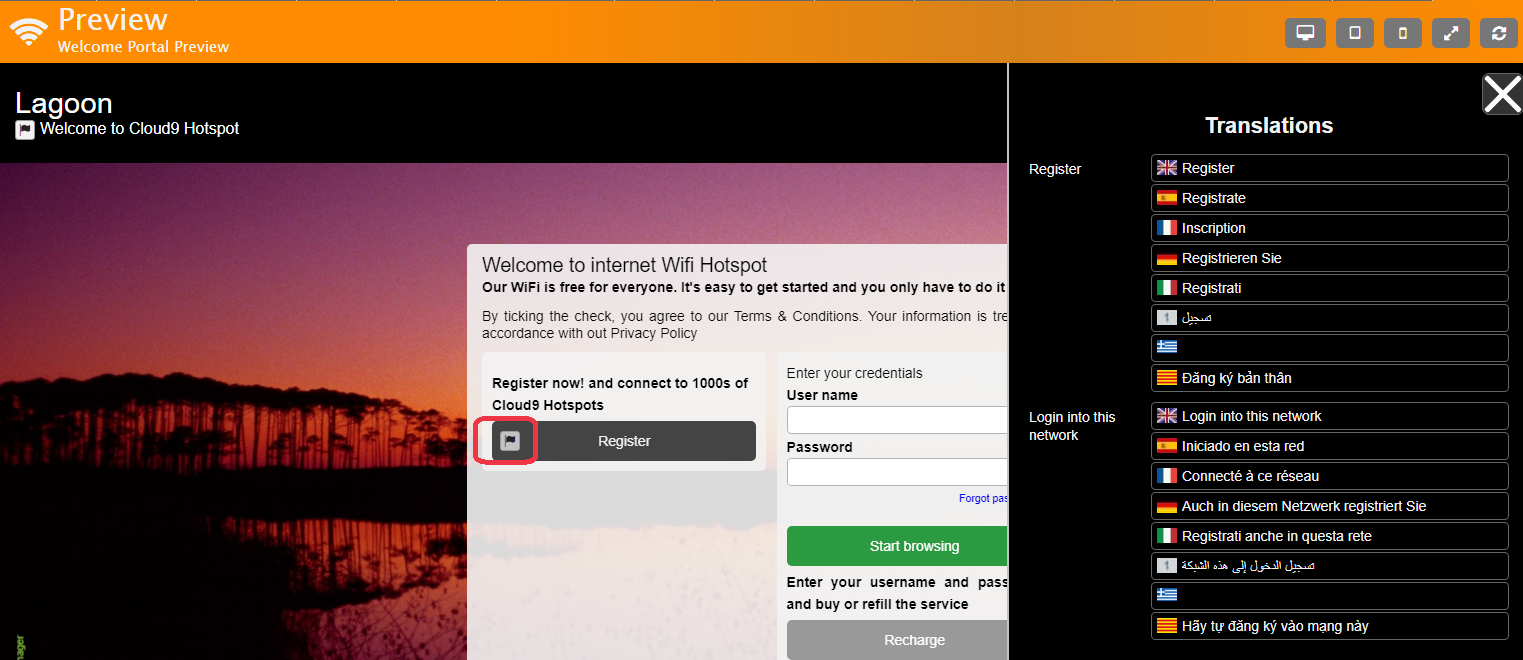Screen dimensions: 1523x660
Task: Click the Password input field
Action: point(897,472)
